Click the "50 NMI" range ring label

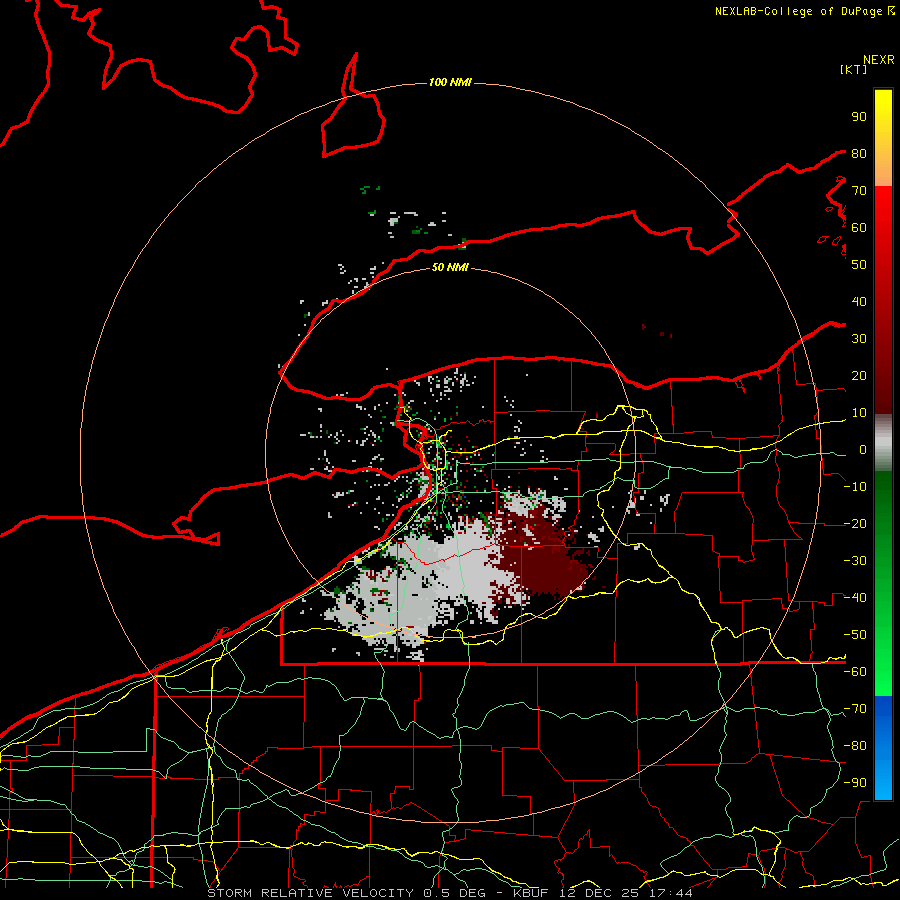click(x=450, y=267)
